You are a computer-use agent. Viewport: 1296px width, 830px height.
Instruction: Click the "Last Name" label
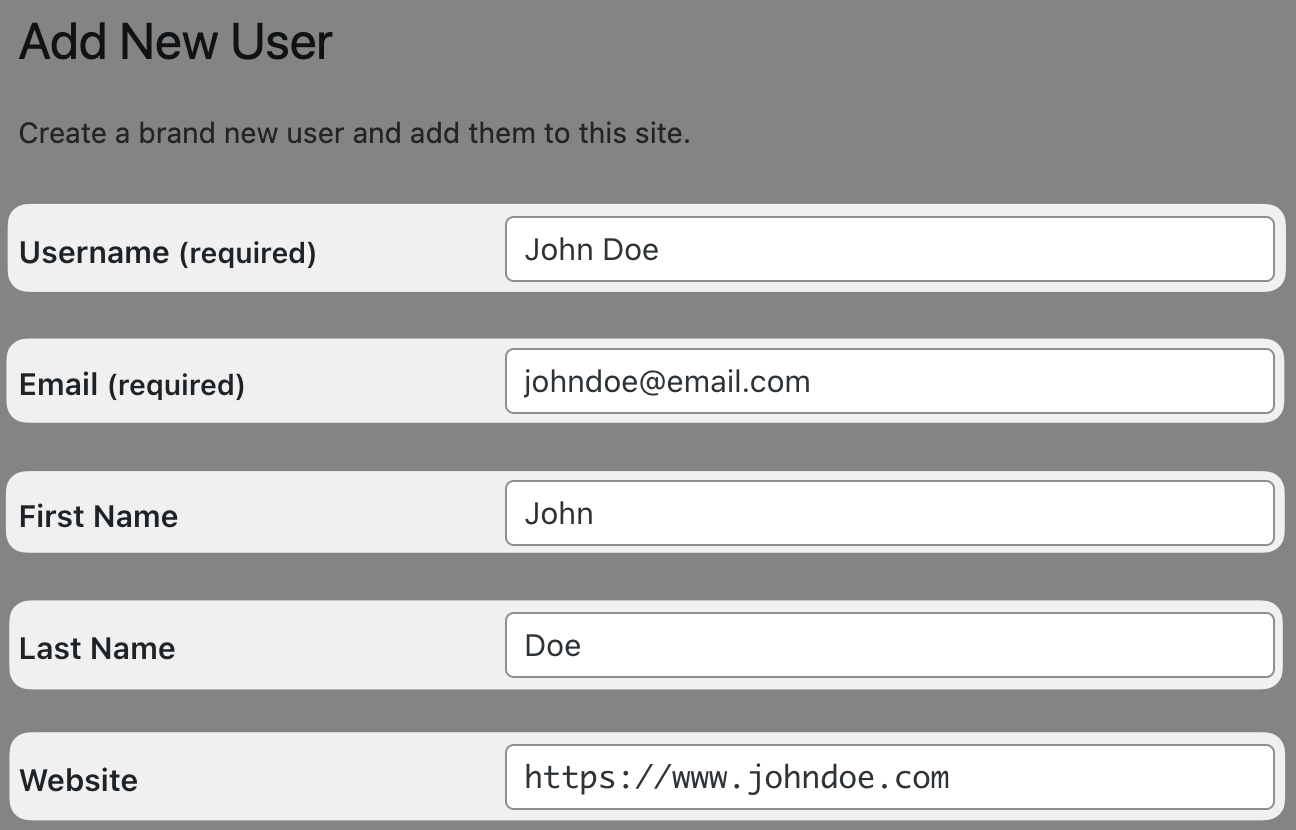coord(97,649)
